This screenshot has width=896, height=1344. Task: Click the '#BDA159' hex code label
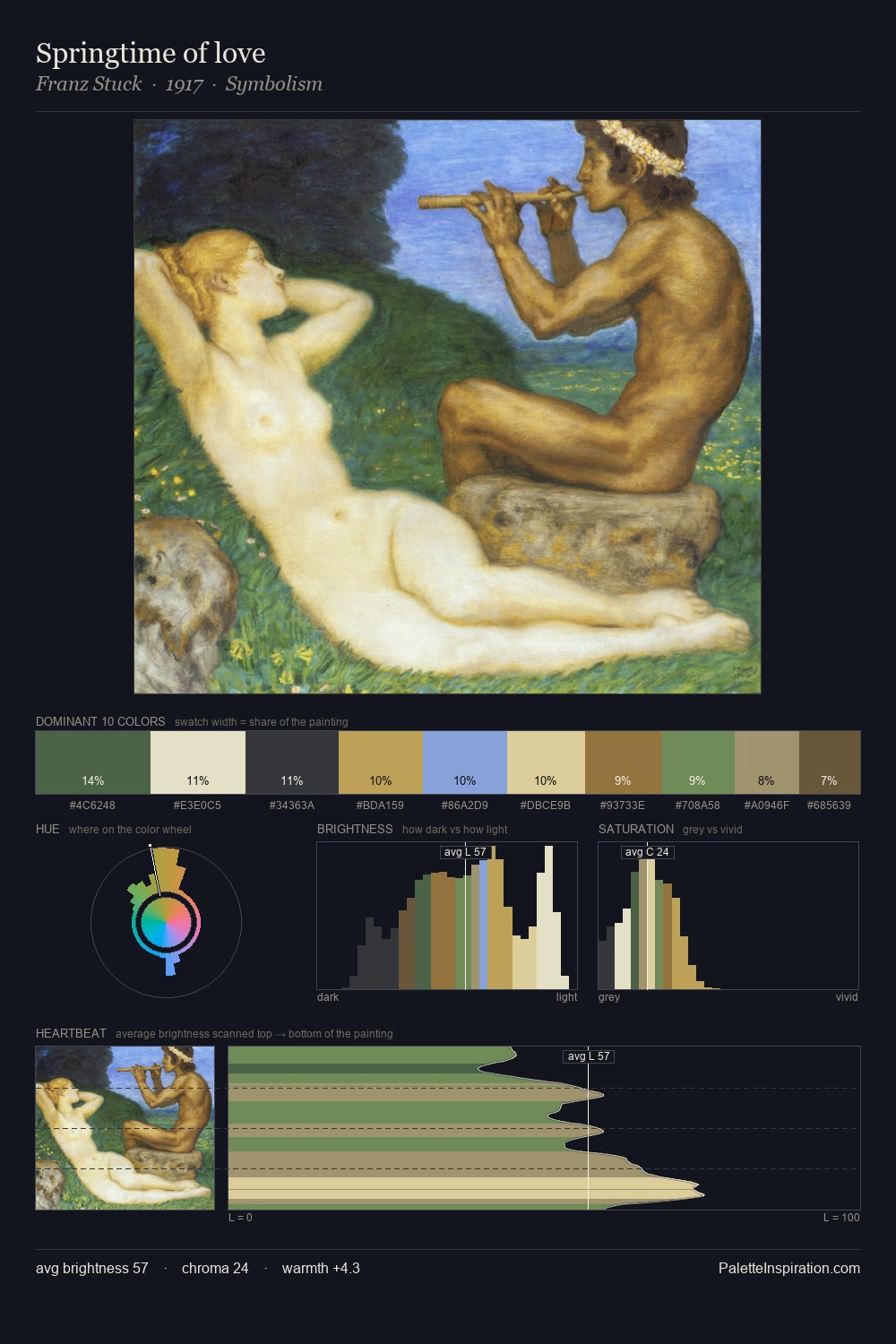pyautogui.click(x=380, y=805)
